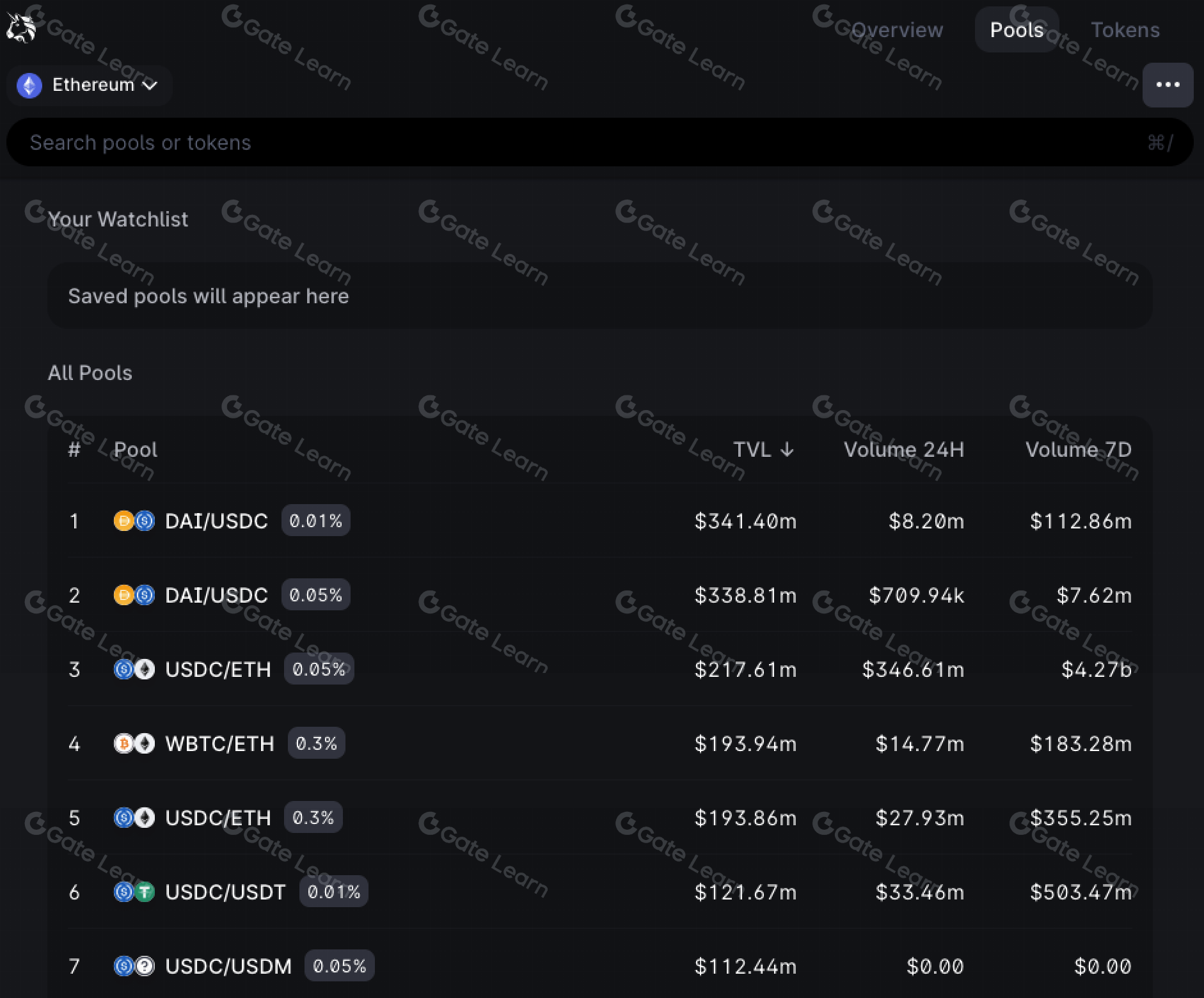Switch to the Overview tab
The height and width of the screenshot is (998, 1204).
point(897,30)
